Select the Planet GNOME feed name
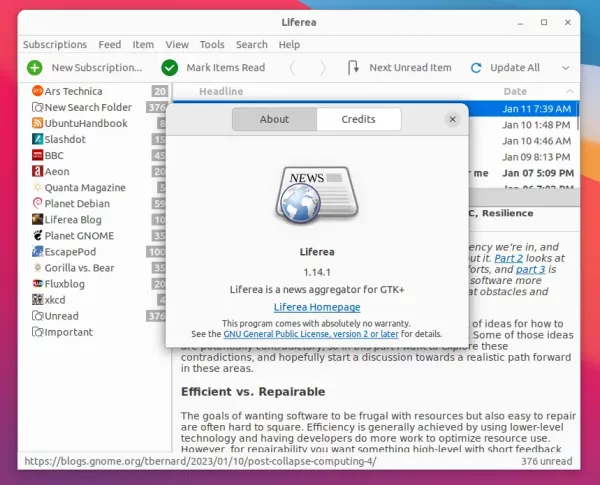 coord(79,236)
